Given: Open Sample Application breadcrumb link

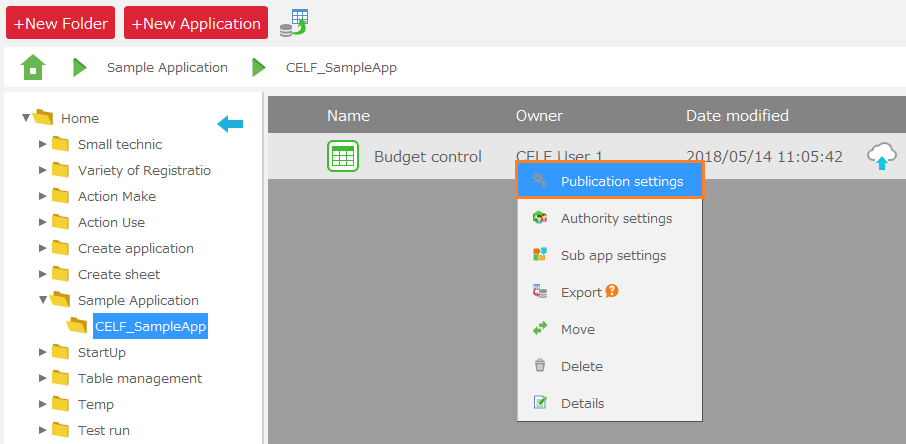Looking at the screenshot, I should [167, 68].
